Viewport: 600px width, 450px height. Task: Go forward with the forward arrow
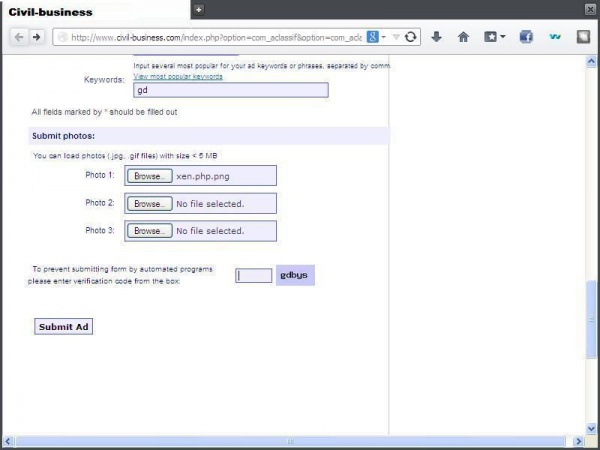[37, 37]
